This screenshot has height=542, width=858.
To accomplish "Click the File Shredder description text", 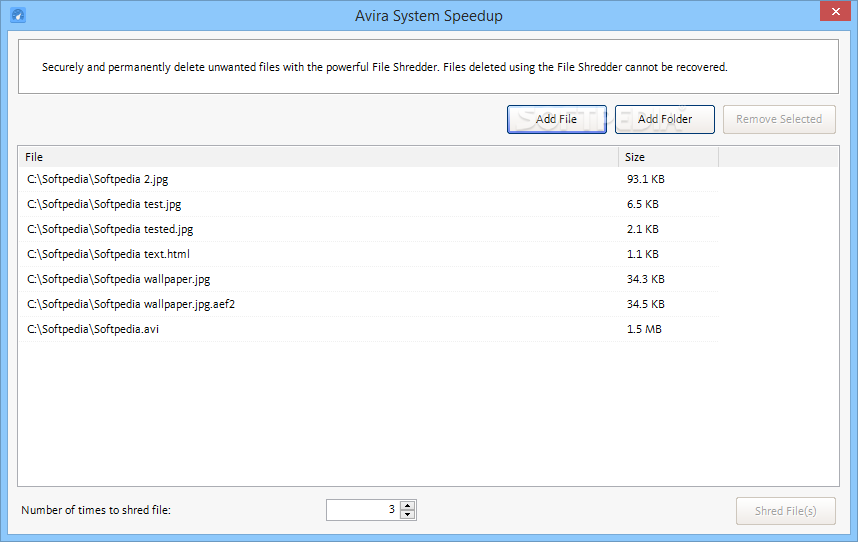I will coord(385,67).
